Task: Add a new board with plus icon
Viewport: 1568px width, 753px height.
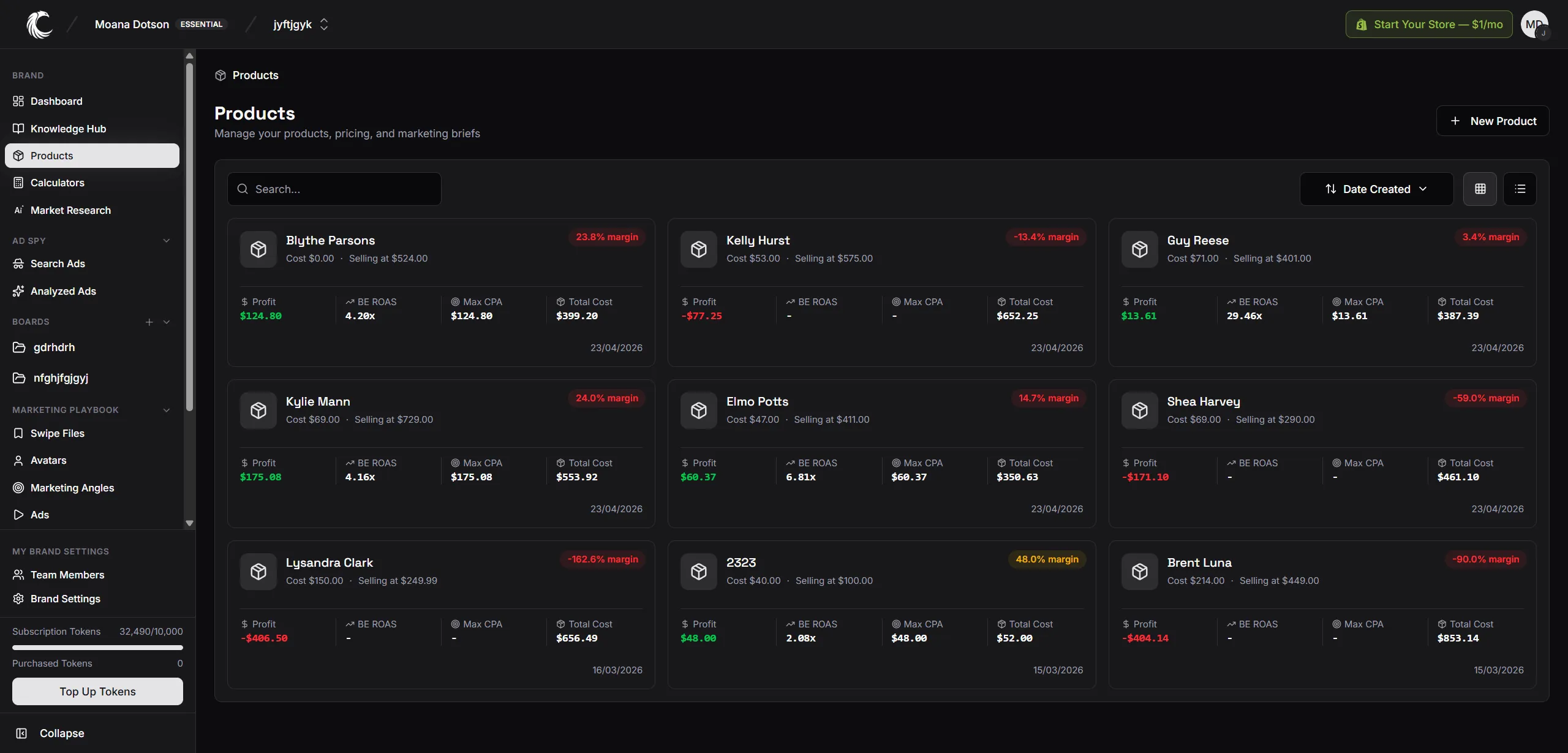Action: pos(149,322)
